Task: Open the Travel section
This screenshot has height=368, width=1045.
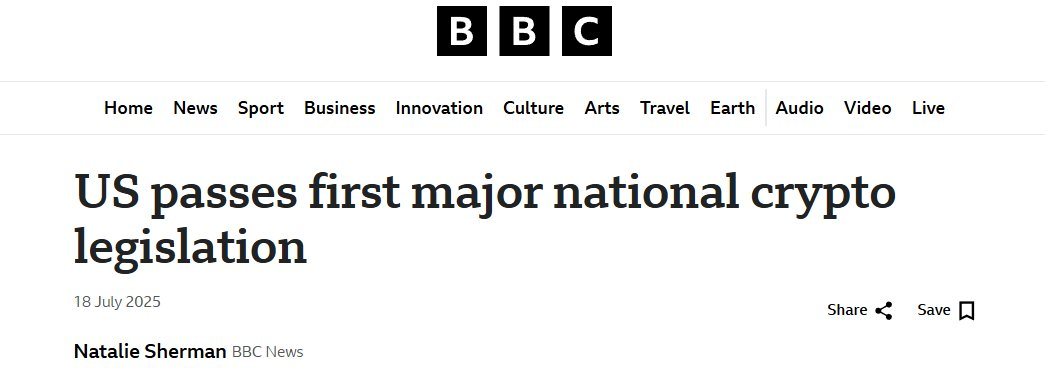Action: click(x=664, y=108)
